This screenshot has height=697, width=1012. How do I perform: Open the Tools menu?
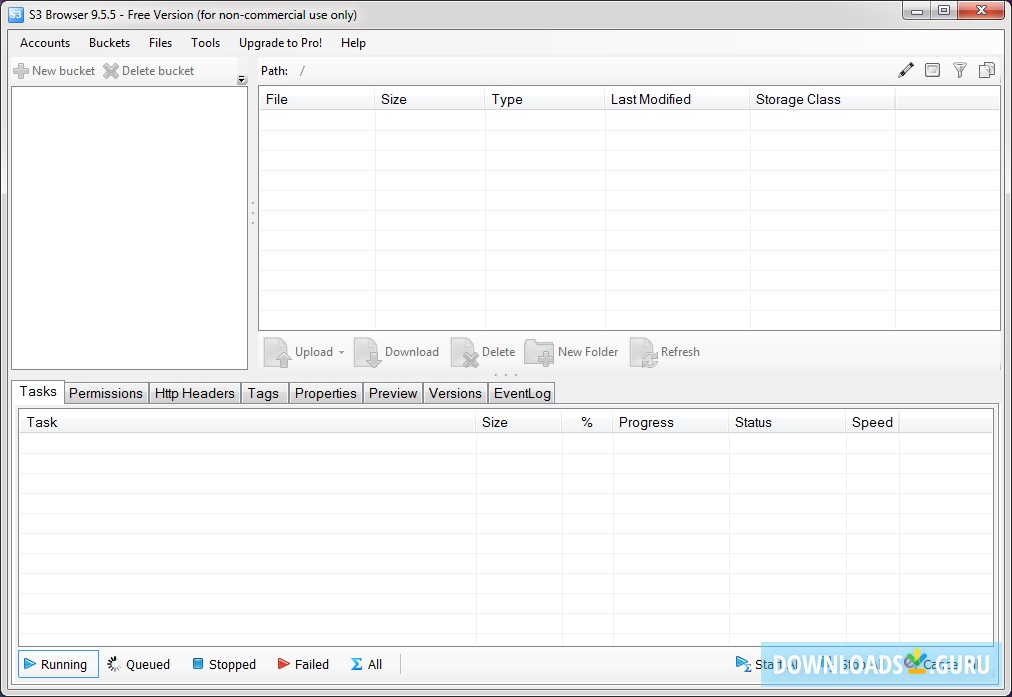[x=205, y=43]
